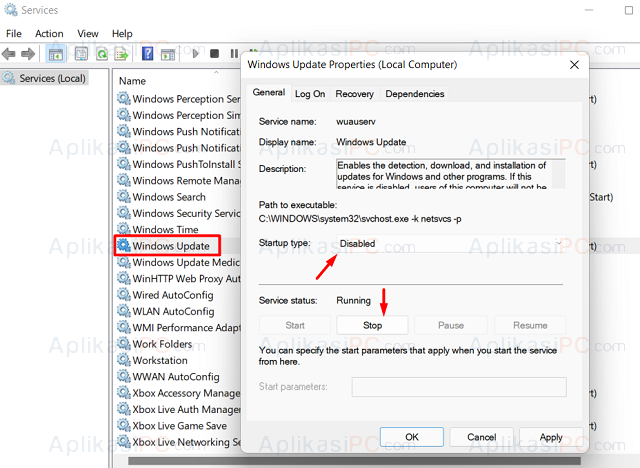Select the Windows Perception Simulation row
The image size is (640, 468).
[x=178, y=115]
